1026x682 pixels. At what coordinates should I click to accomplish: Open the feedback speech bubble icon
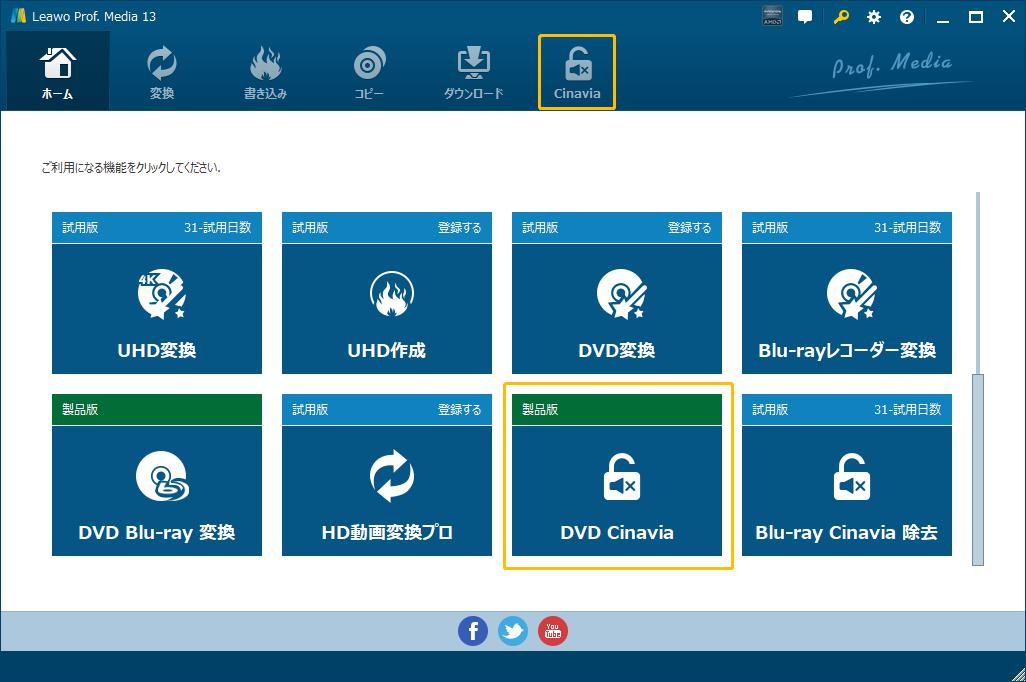pos(805,17)
